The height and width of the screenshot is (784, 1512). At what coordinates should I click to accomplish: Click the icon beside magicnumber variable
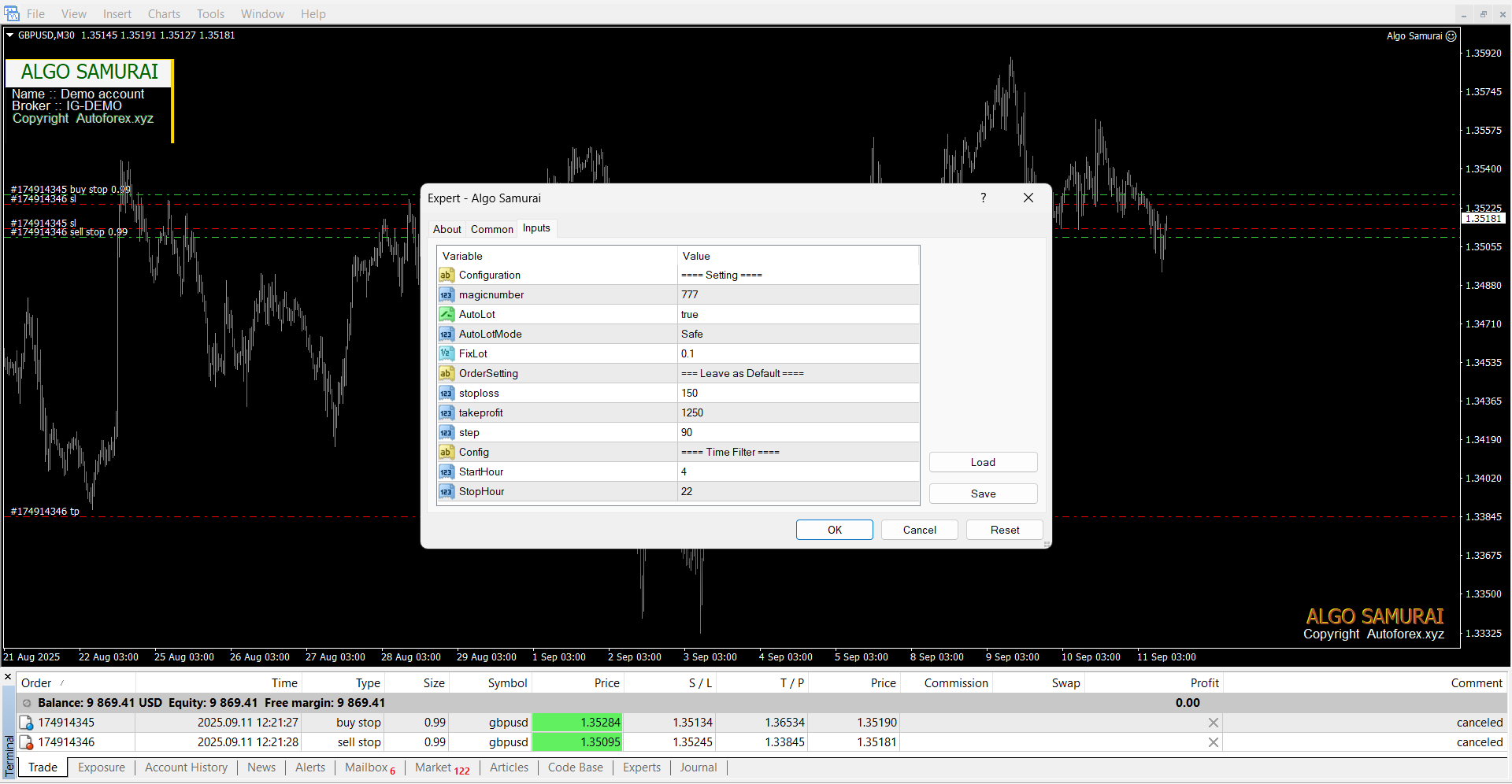click(447, 295)
